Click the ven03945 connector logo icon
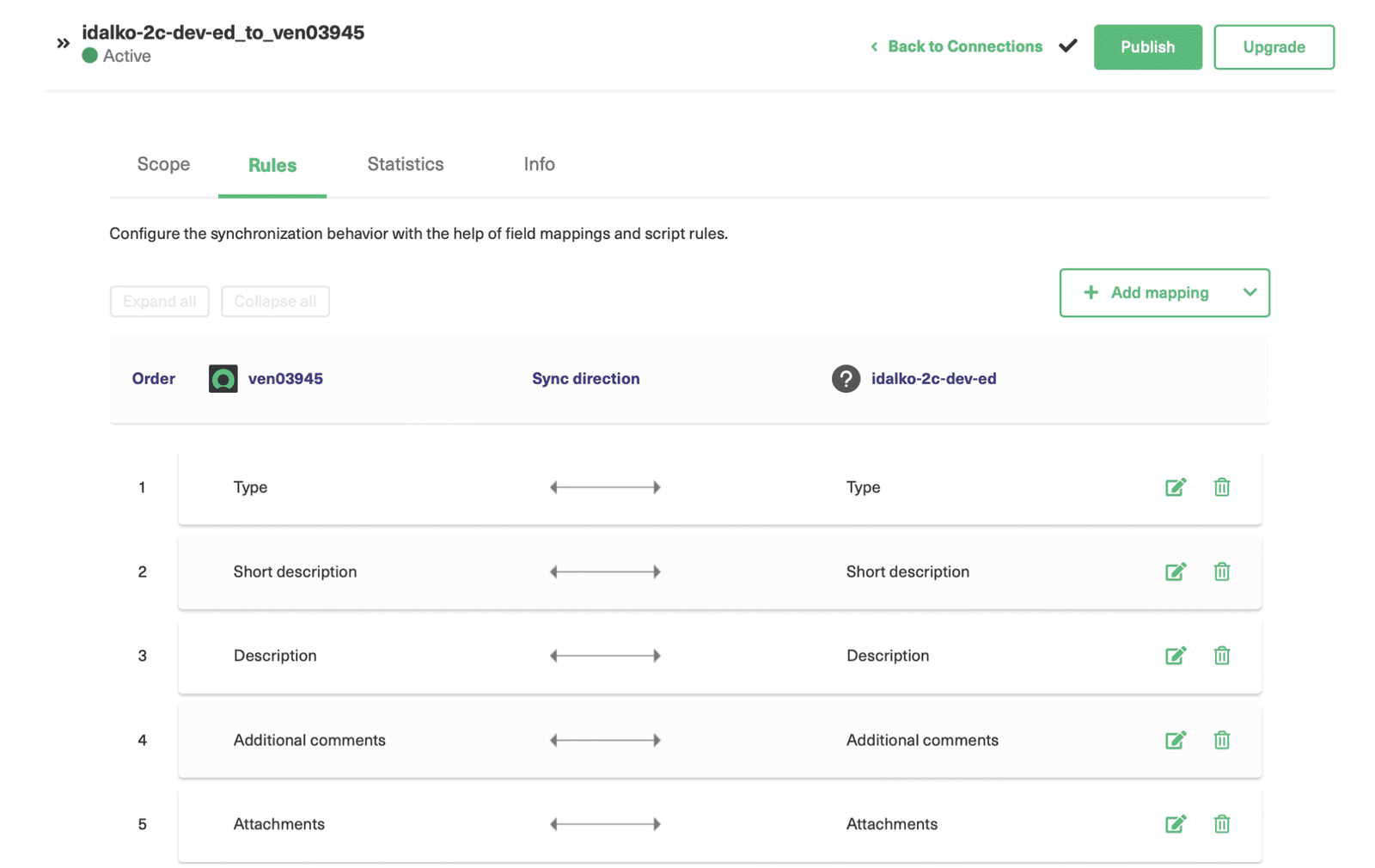The width and height of the screenshot is (1375, 868). click(223, 378)
